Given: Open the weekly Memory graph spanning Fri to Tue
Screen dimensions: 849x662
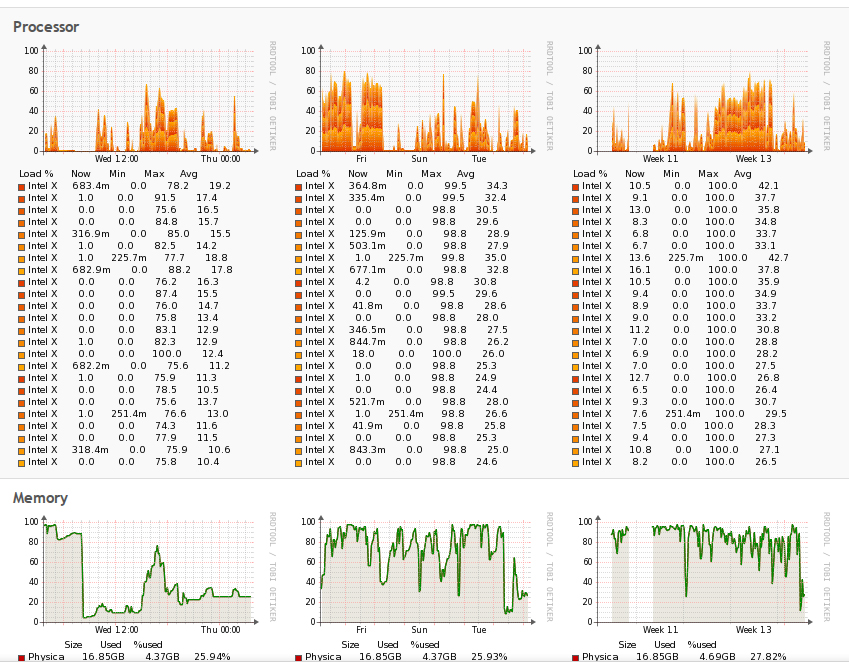Looking at the screenshot, I should click(421, 571).
